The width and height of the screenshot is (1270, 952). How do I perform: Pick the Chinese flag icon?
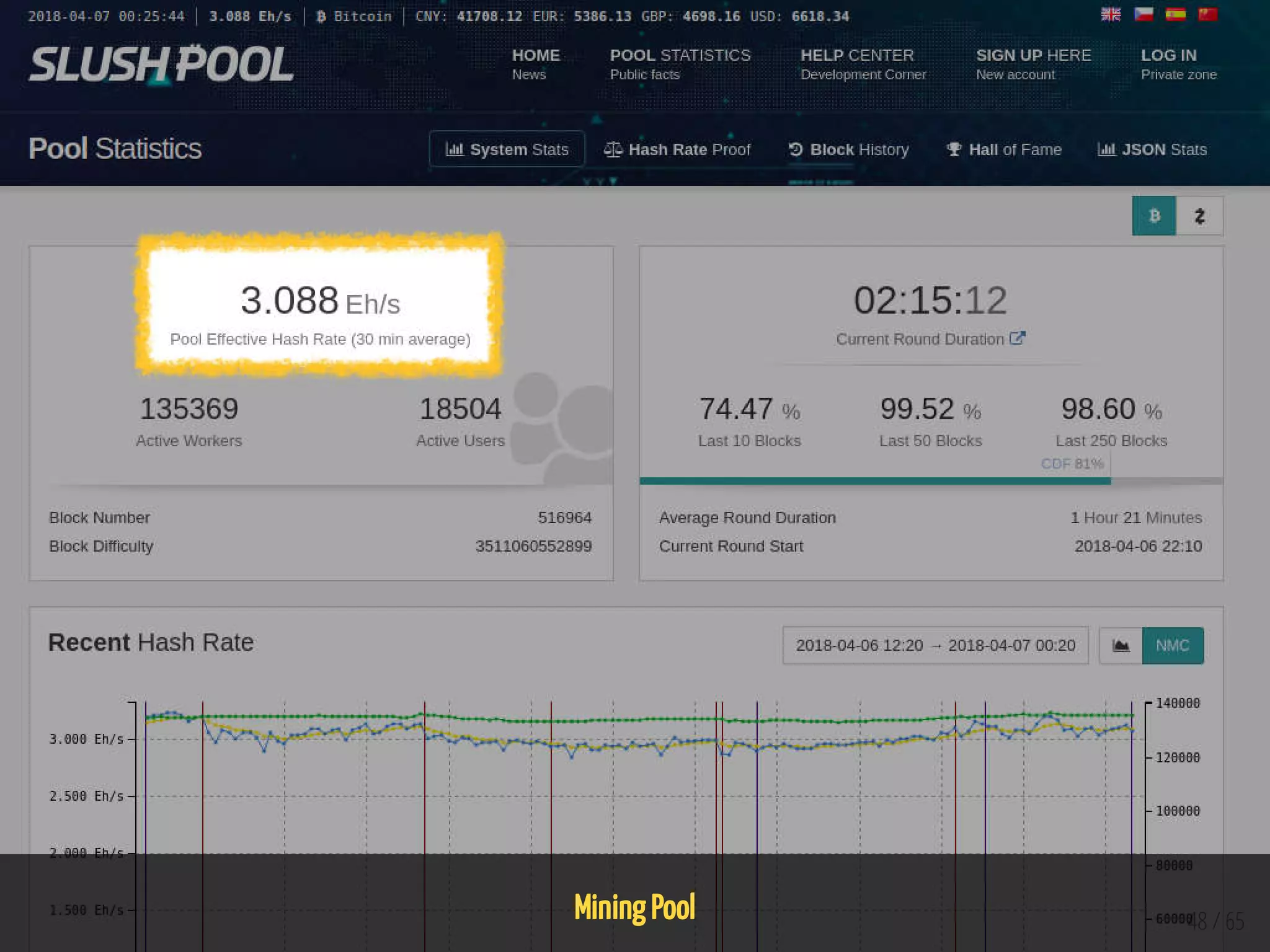(x=1207, y=14)
